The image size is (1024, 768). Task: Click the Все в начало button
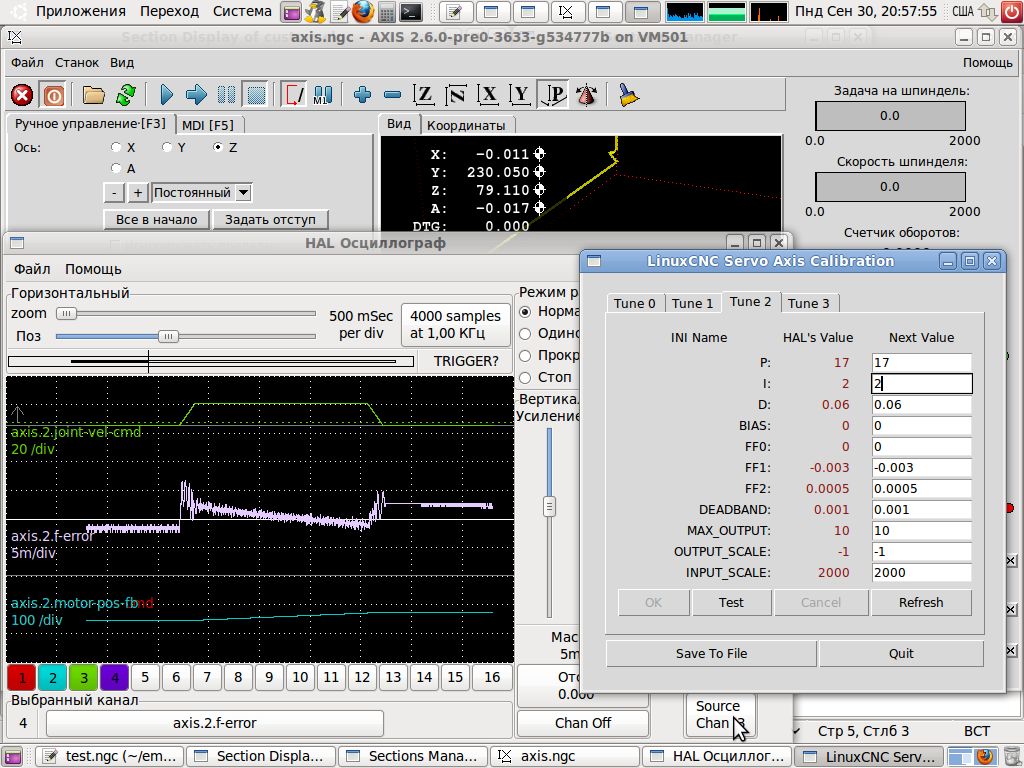157,220
